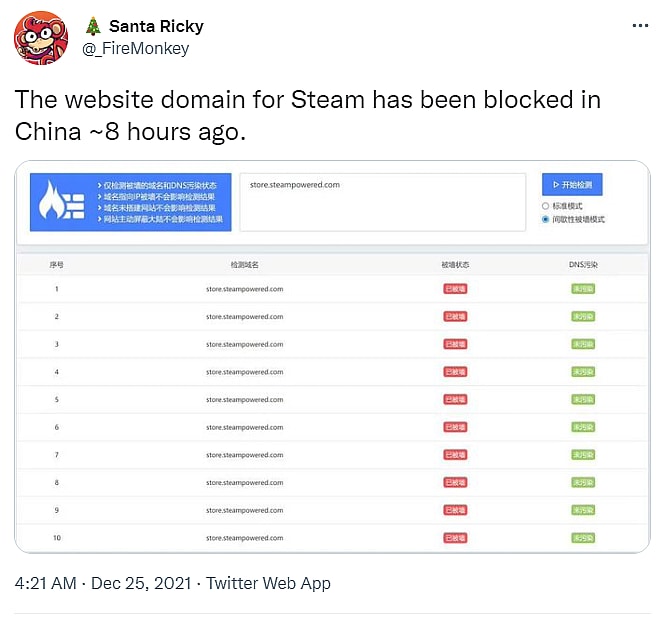
Task: Select the 标准模式 radio option
Action: click(545, 206)
